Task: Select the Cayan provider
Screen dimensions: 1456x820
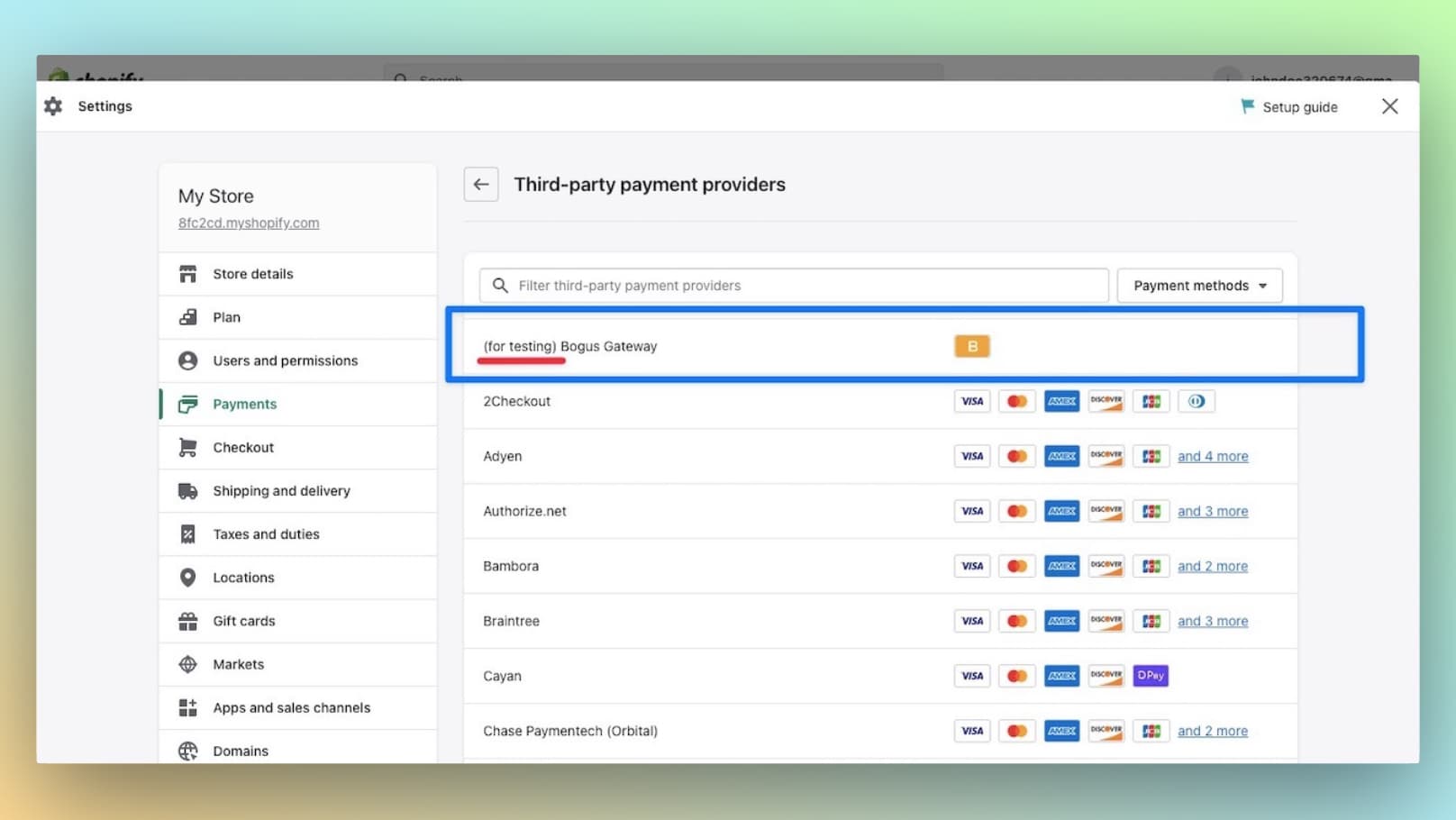Action: click(x=880, y=676)
